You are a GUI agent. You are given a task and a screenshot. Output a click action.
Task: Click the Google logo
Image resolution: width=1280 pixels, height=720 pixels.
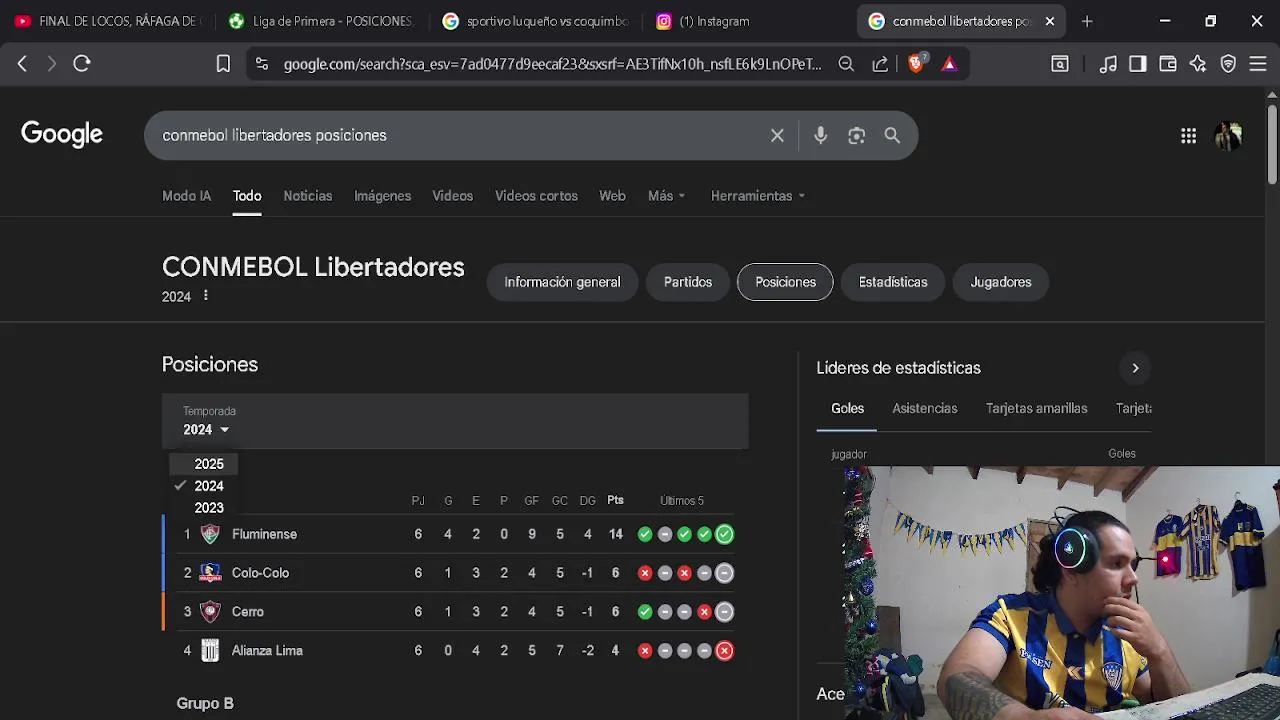click(x=62, y=135)
